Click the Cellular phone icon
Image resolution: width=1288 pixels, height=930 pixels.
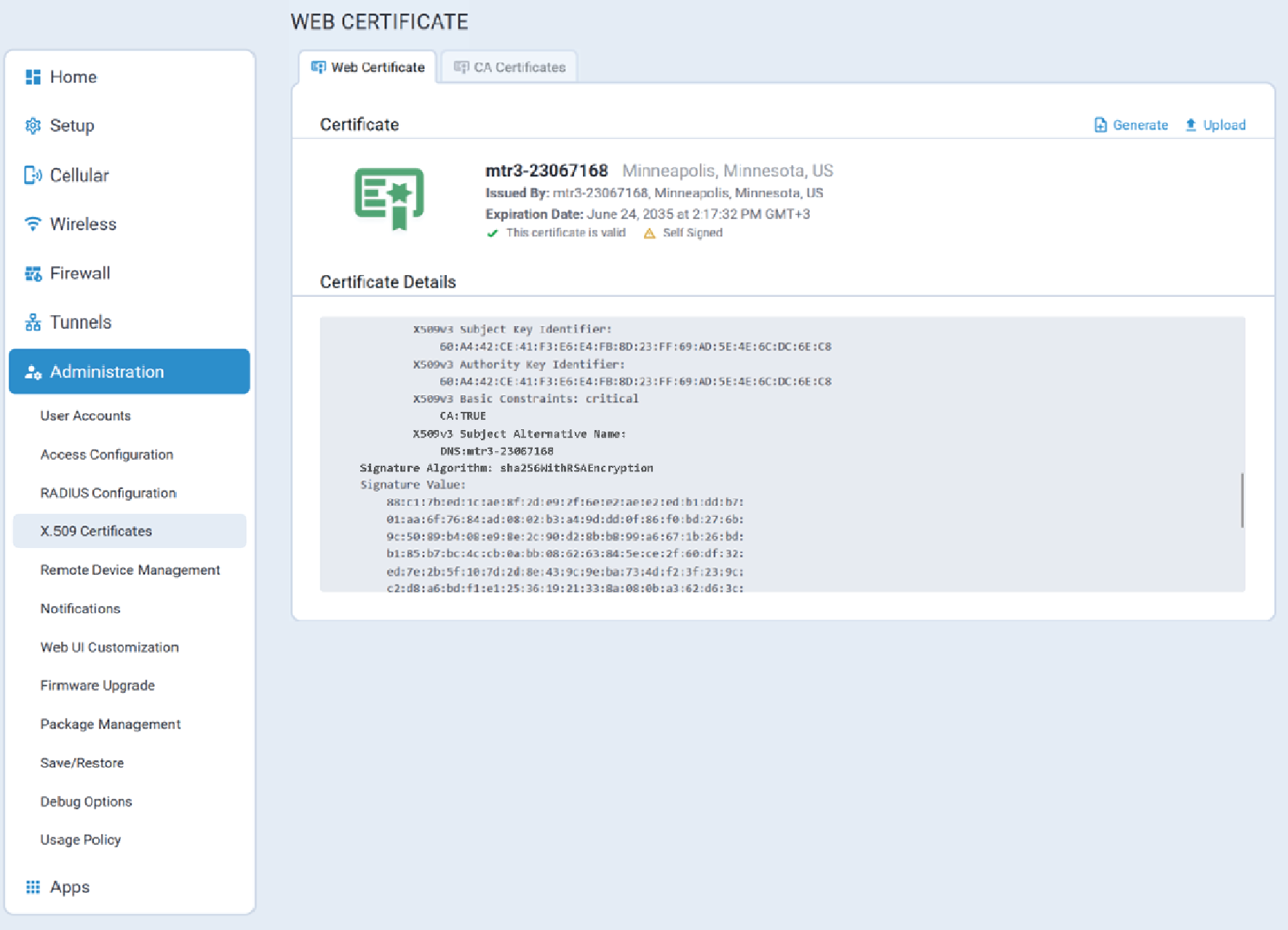coord(33,175)
